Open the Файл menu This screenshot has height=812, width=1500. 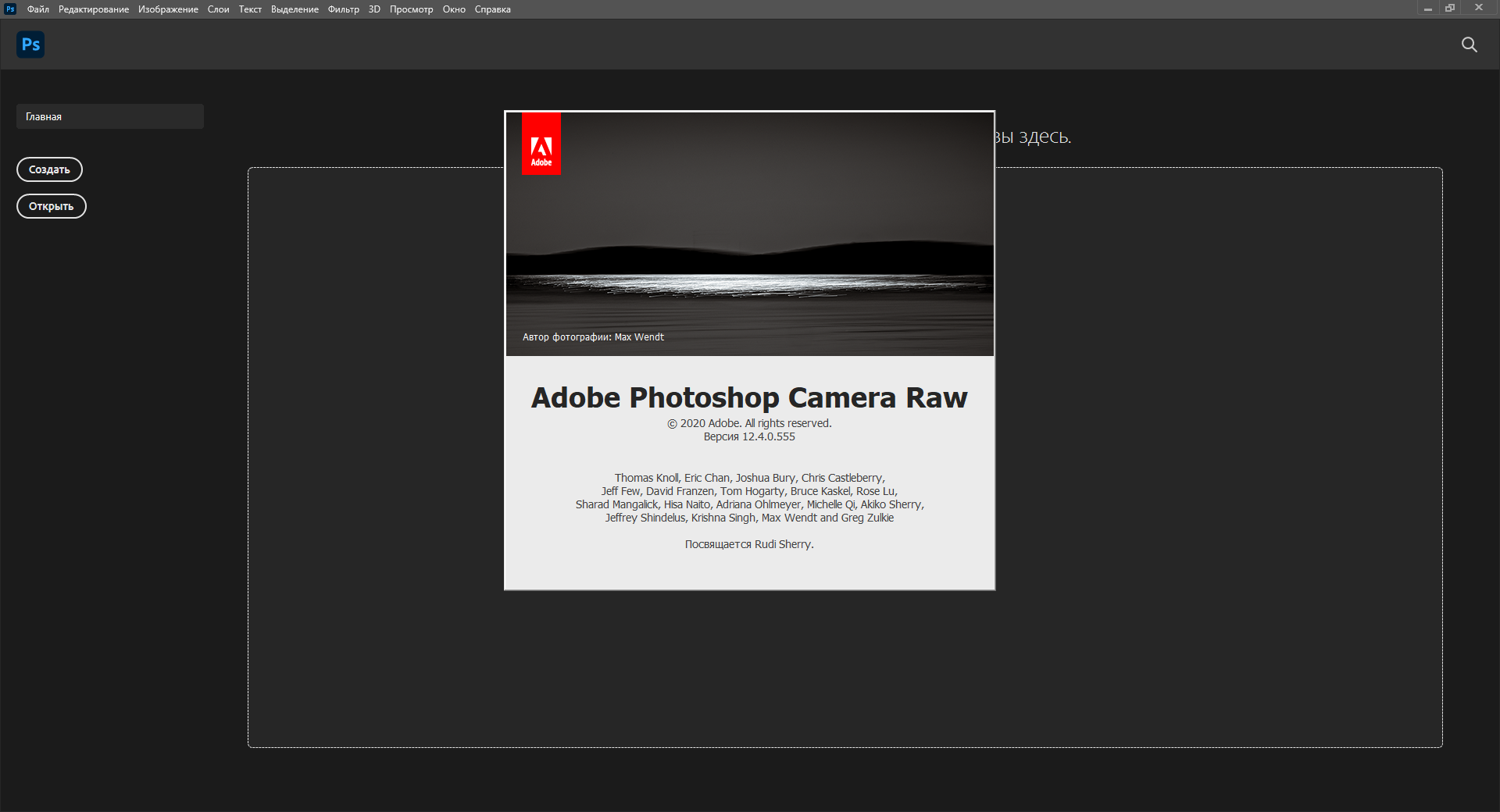click(x=37, y=9)
